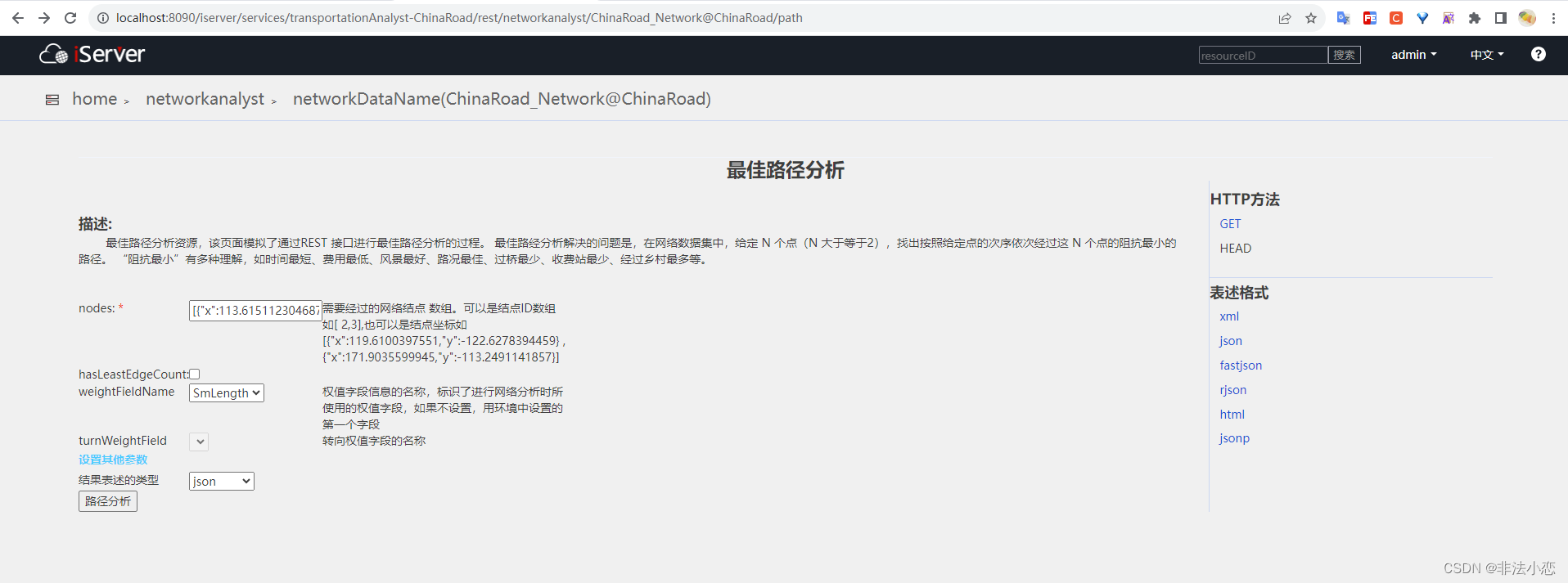Bookmark this page with the star icon
This screenshot has height=583, width=1568.
click(1311, 18)
